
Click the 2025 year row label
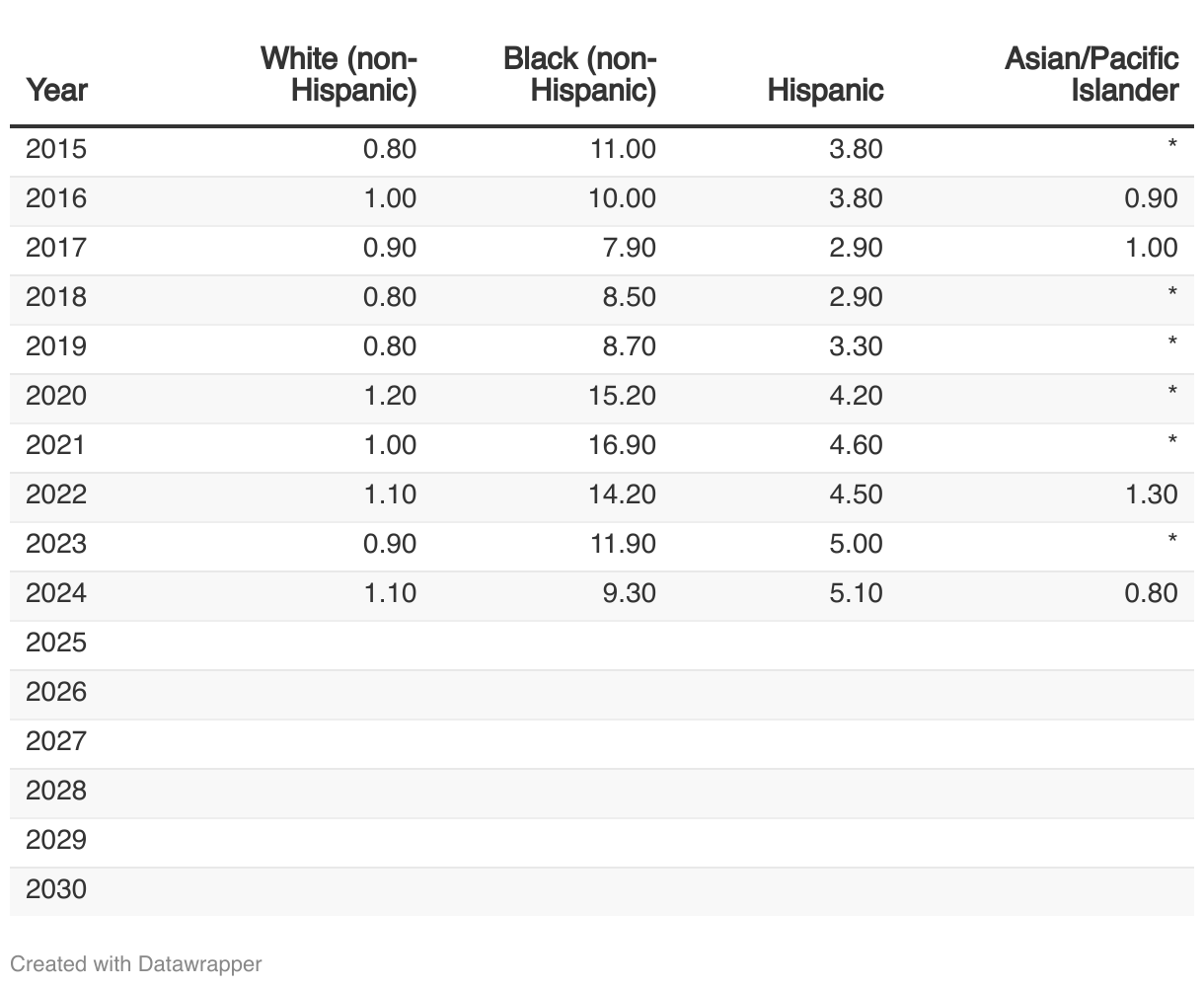pyautogui.click(x=56, y=643)
